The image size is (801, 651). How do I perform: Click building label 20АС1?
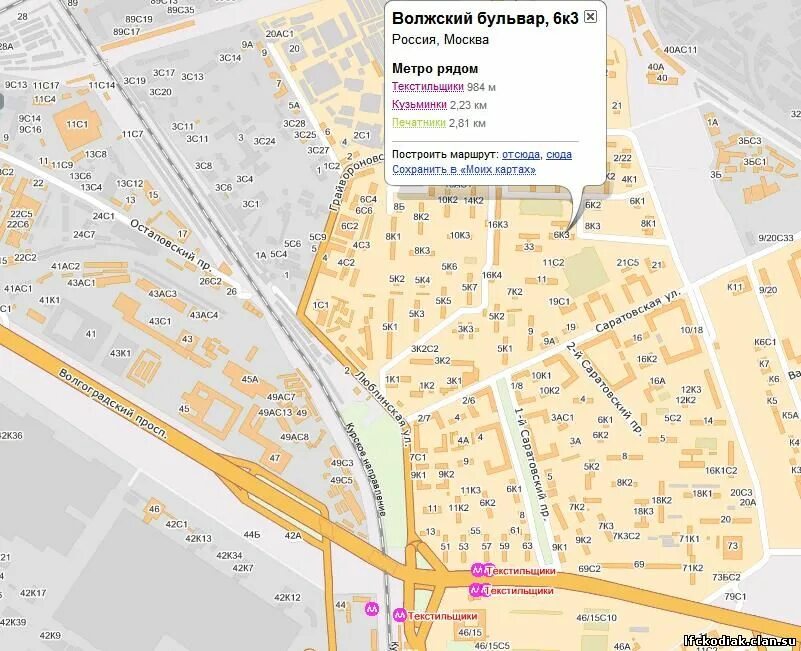[280, 33]
